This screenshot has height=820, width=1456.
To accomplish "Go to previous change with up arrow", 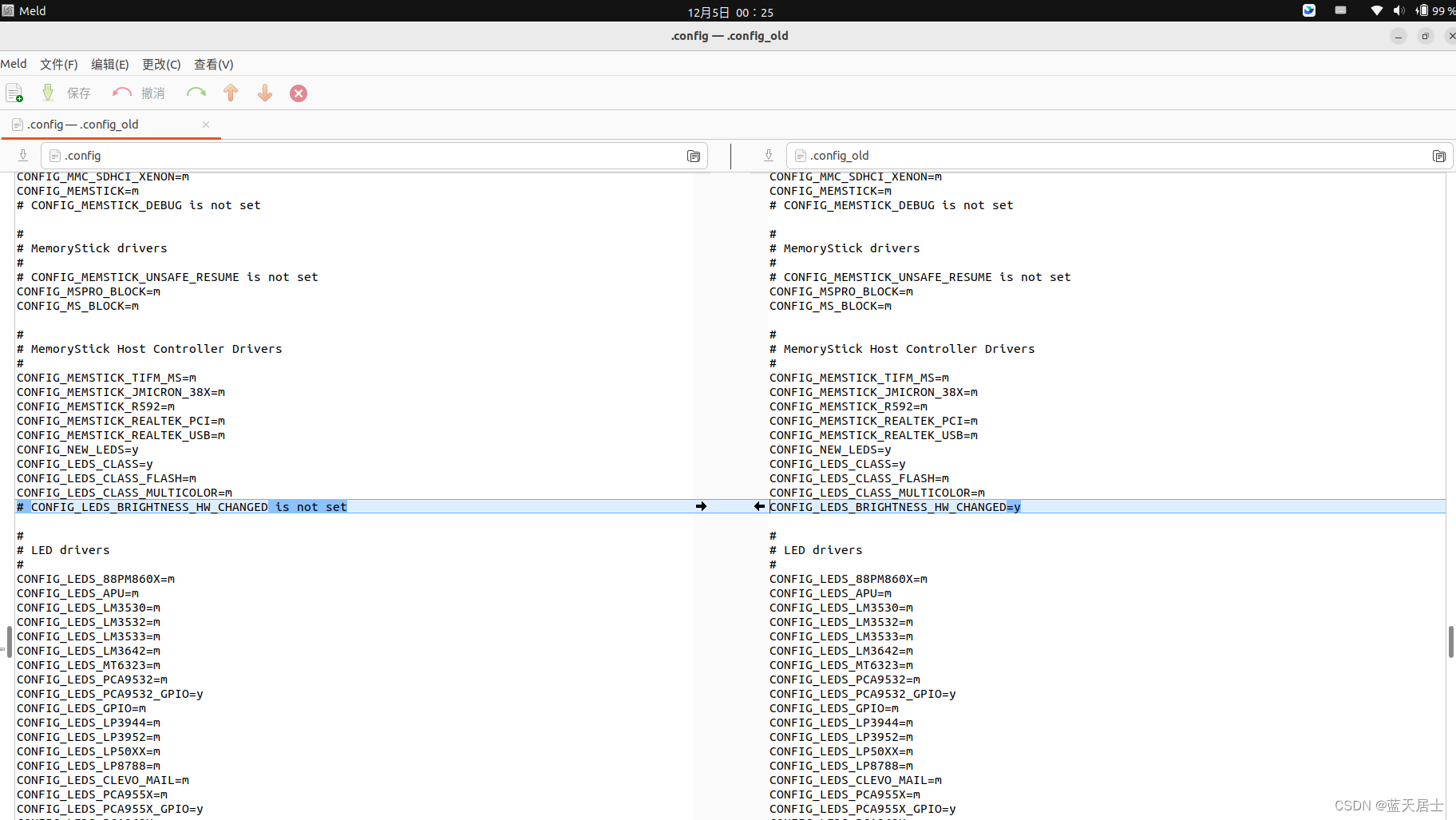I will tap(231, 93).
